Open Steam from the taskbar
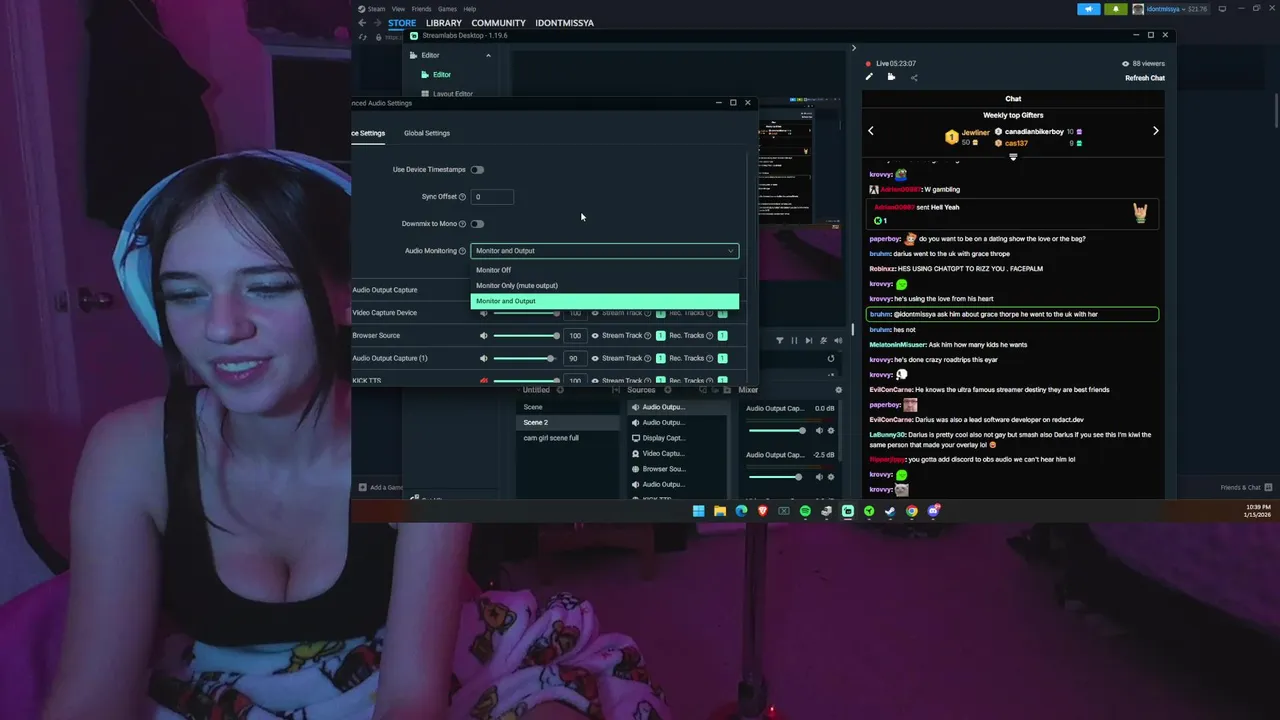Image resolution: width=1280 pixels, height=720 pixels. [x=890, y=511]
